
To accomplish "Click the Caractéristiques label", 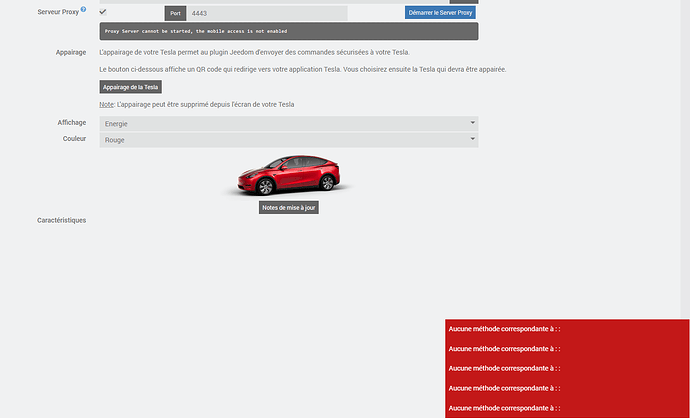I will click(x=62, y=220).
